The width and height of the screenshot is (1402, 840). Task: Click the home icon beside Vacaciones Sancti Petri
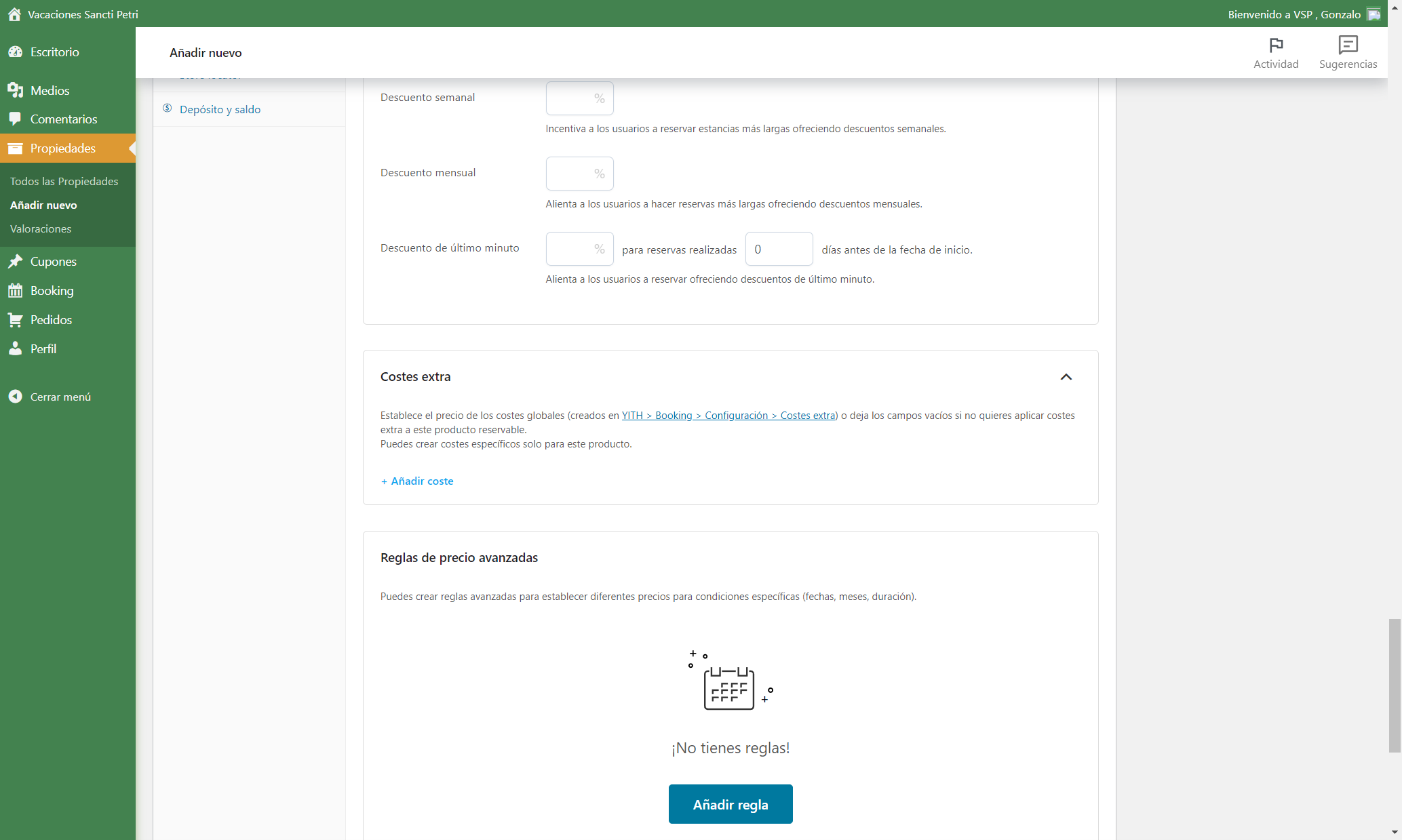pos(14,14)
